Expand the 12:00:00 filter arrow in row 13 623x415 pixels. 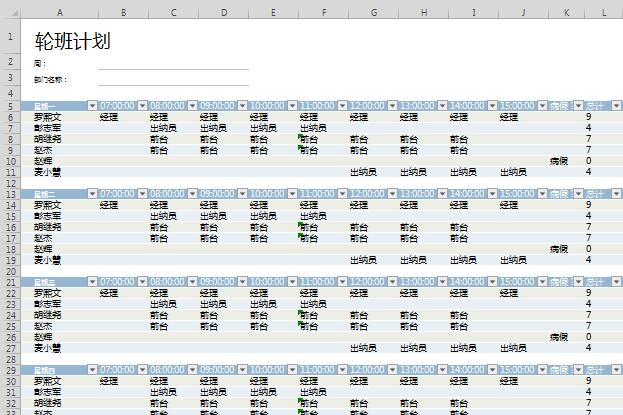click(x=392, y=194)
